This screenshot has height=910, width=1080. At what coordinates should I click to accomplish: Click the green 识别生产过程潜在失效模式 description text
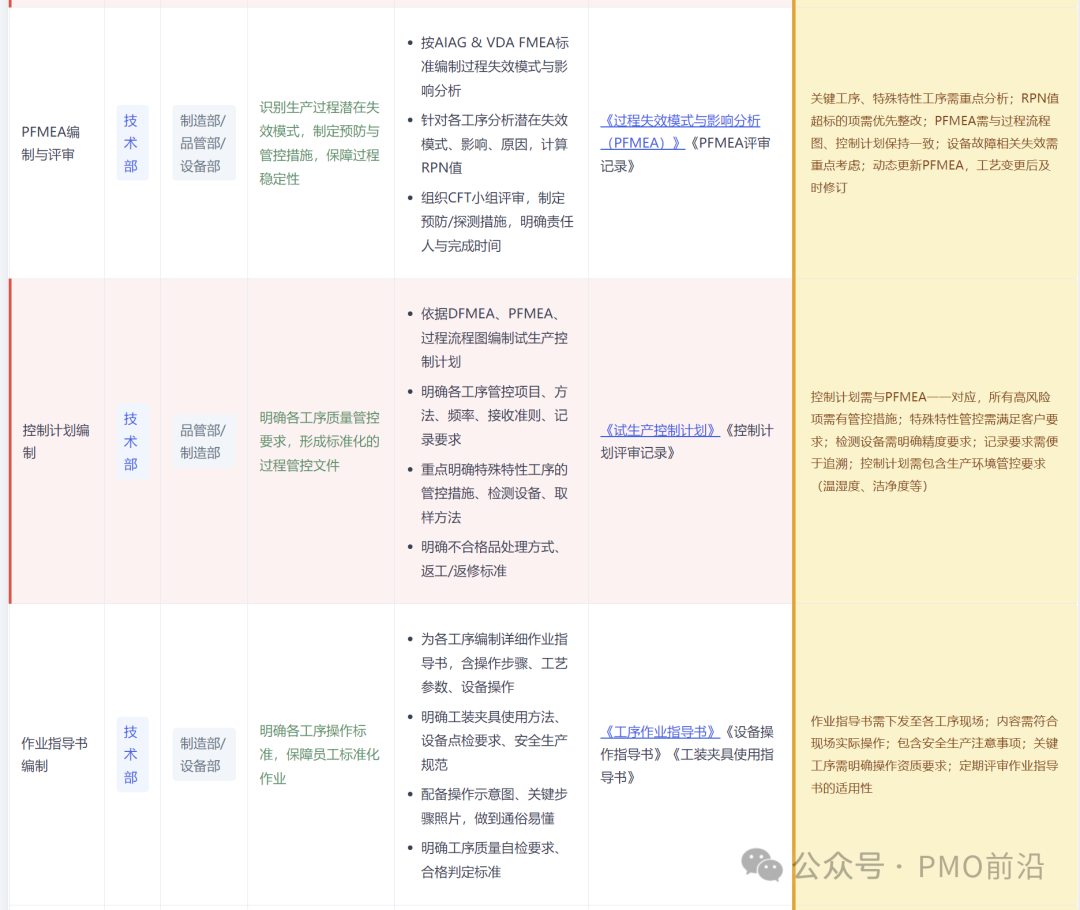point(319,143)
